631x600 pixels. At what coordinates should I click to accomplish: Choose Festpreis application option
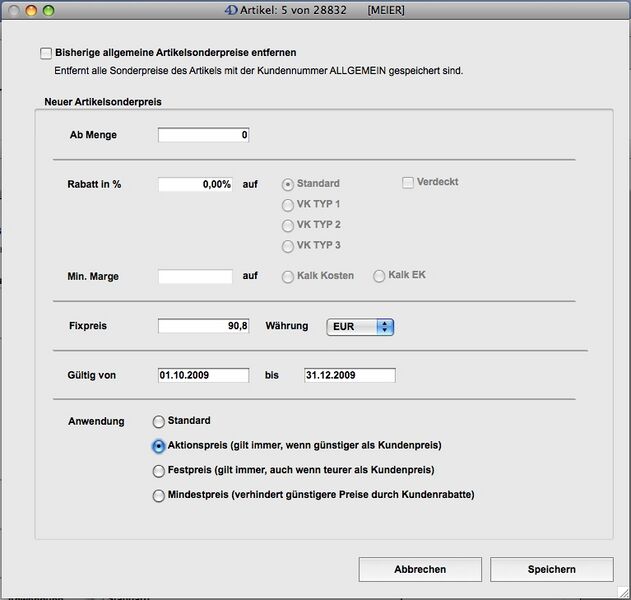click(x=158, y=471)
